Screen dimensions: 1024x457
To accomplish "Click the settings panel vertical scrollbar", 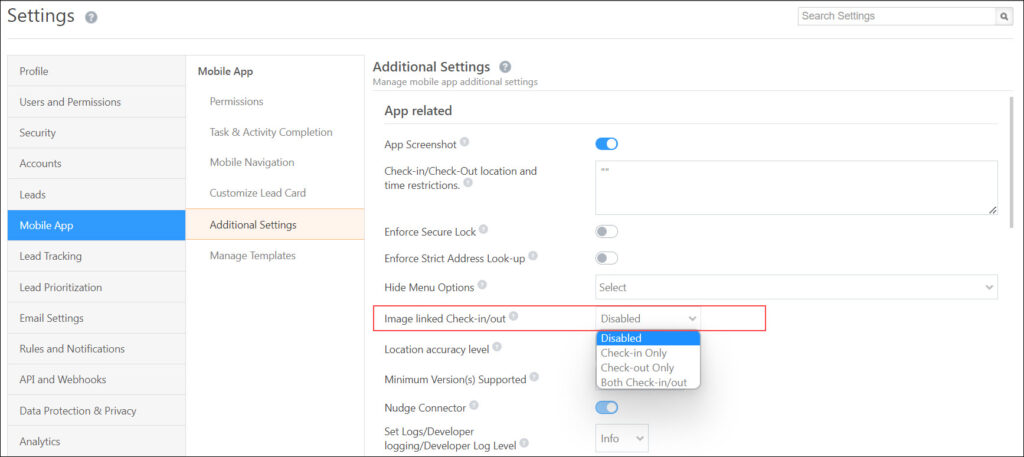I will (1012, 162).
